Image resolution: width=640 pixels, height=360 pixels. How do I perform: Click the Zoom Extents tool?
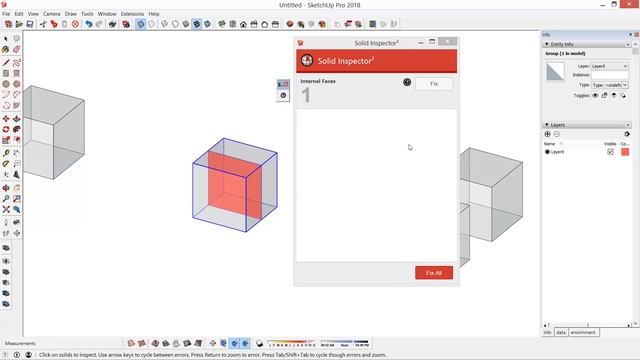point(6,209)
